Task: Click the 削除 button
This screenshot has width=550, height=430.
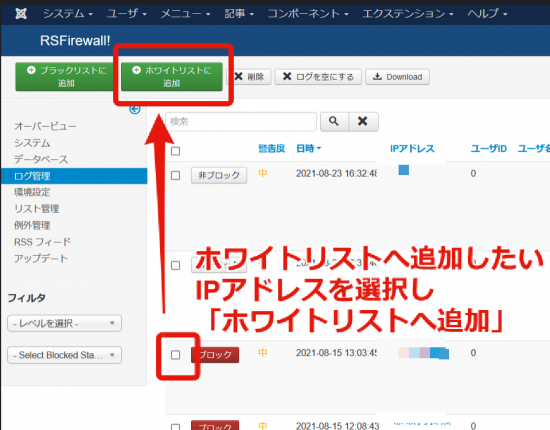Action: tap(249, 76)
